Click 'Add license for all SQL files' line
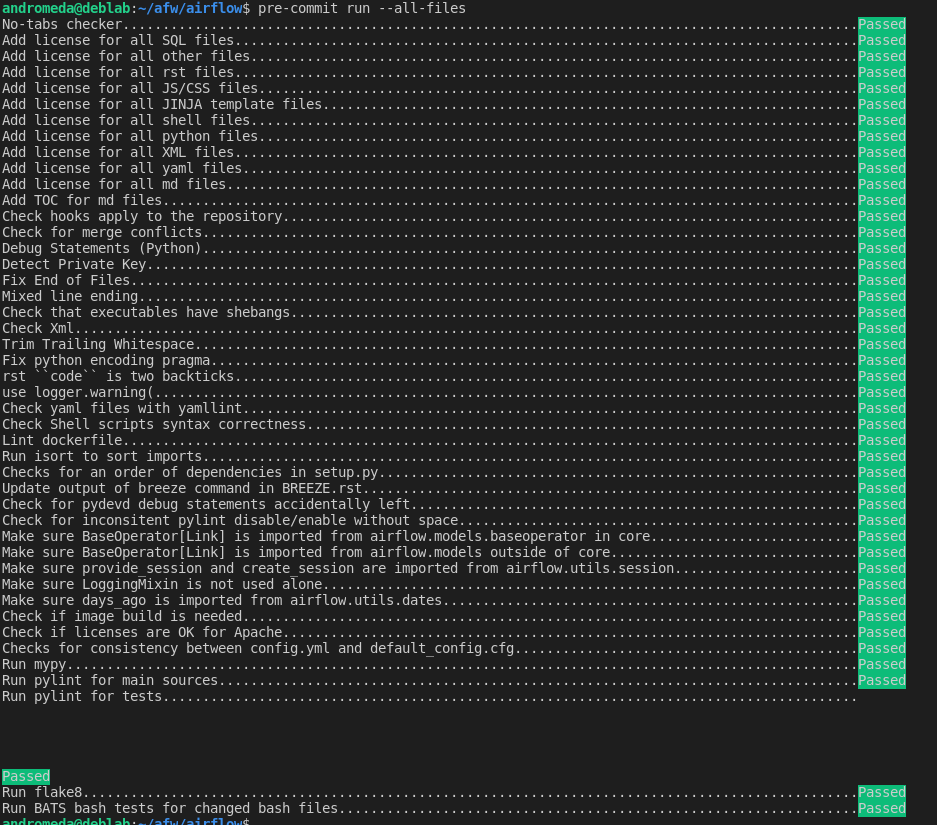The height and width of the screenshot is (825, 937). tap(454, 41)
